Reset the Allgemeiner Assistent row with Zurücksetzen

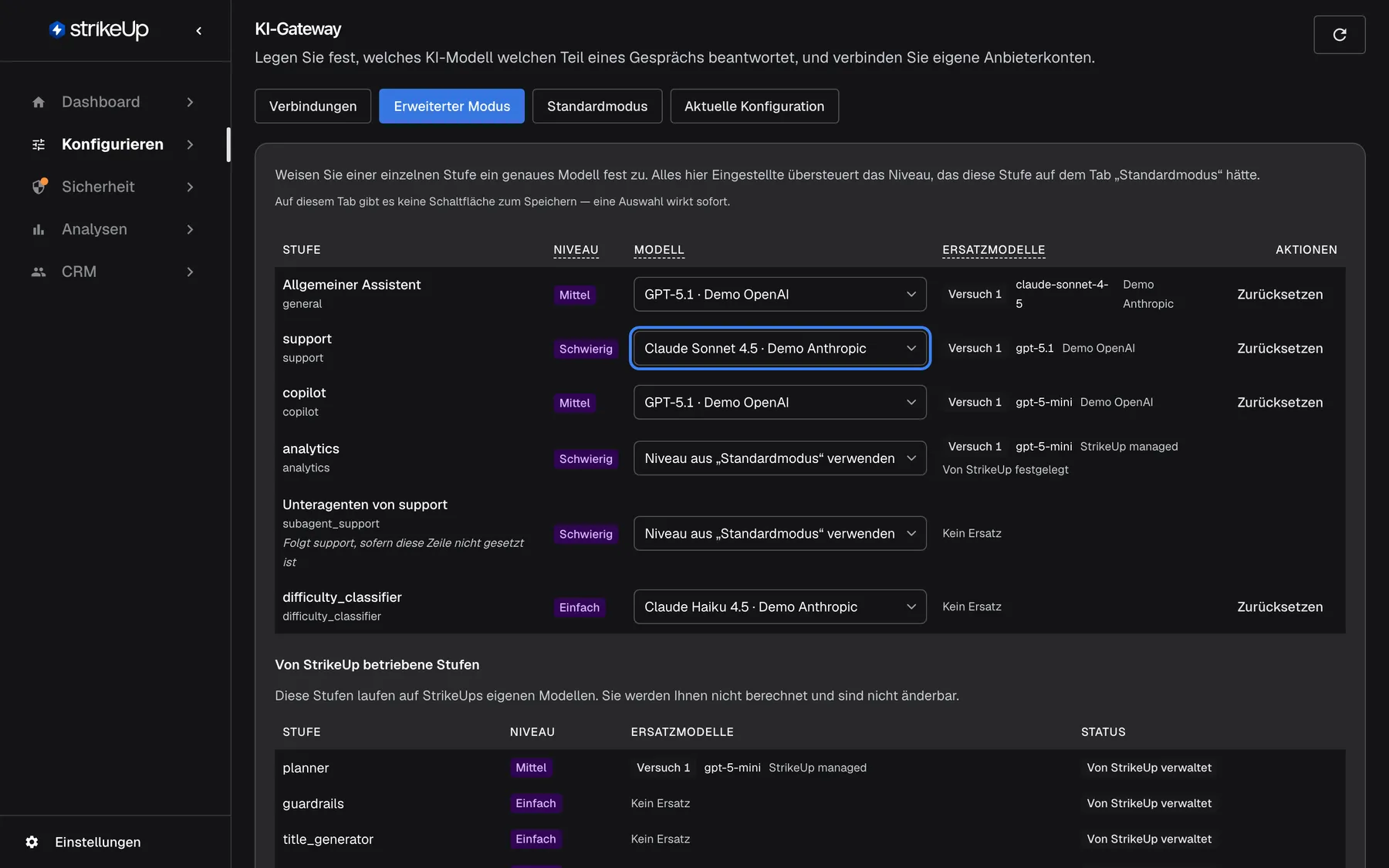(x=1279, y=294)
